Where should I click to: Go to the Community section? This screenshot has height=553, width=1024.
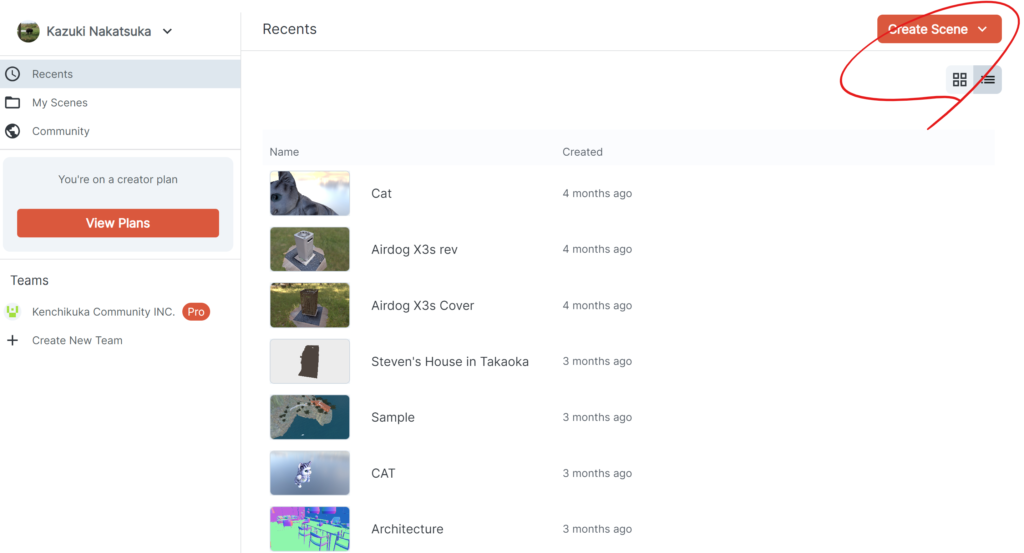point(120,131)
